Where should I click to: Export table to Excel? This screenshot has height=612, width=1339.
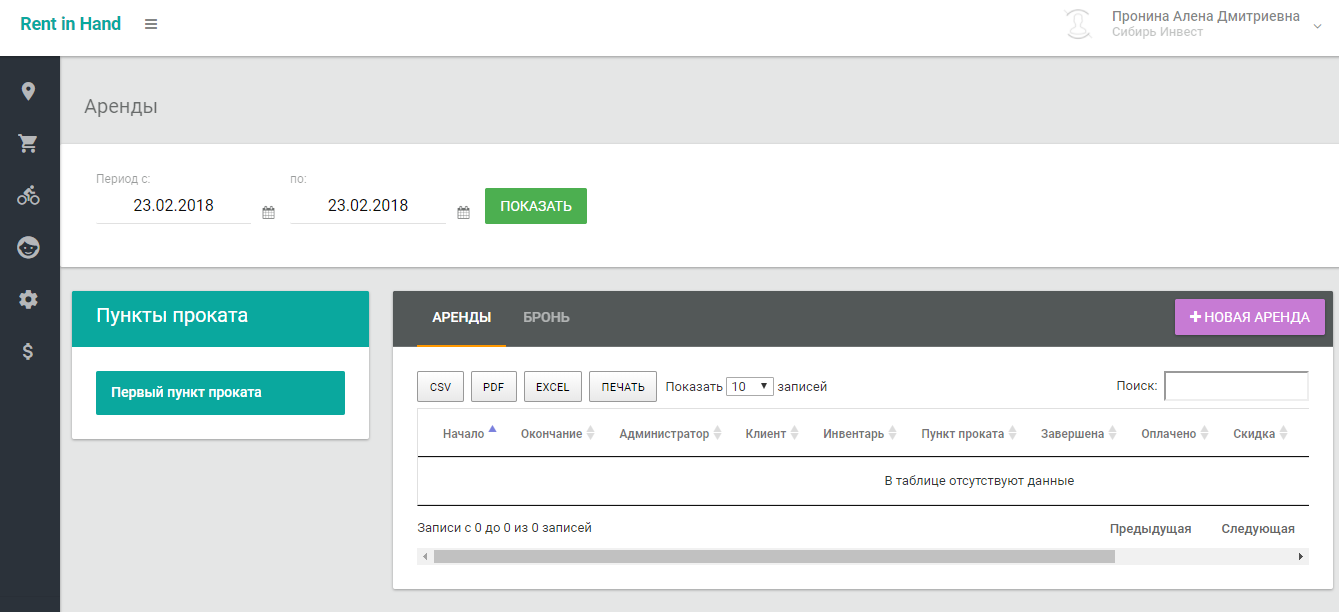pyautogui.click(x=553, y=387)
